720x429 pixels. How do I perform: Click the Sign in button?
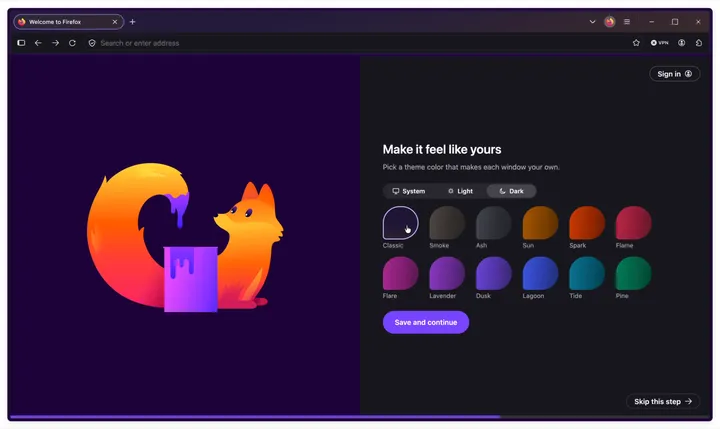[675, 74]
